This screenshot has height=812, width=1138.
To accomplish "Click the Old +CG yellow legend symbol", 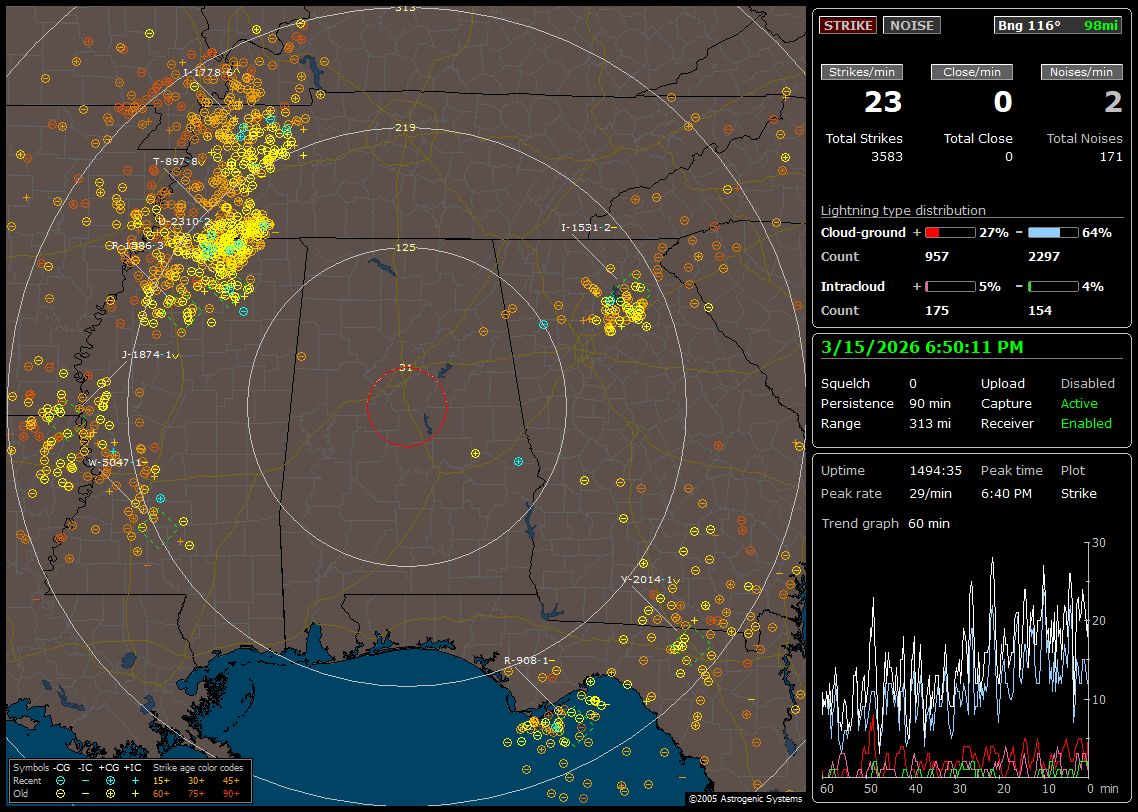I will click(x=110, y=793).
